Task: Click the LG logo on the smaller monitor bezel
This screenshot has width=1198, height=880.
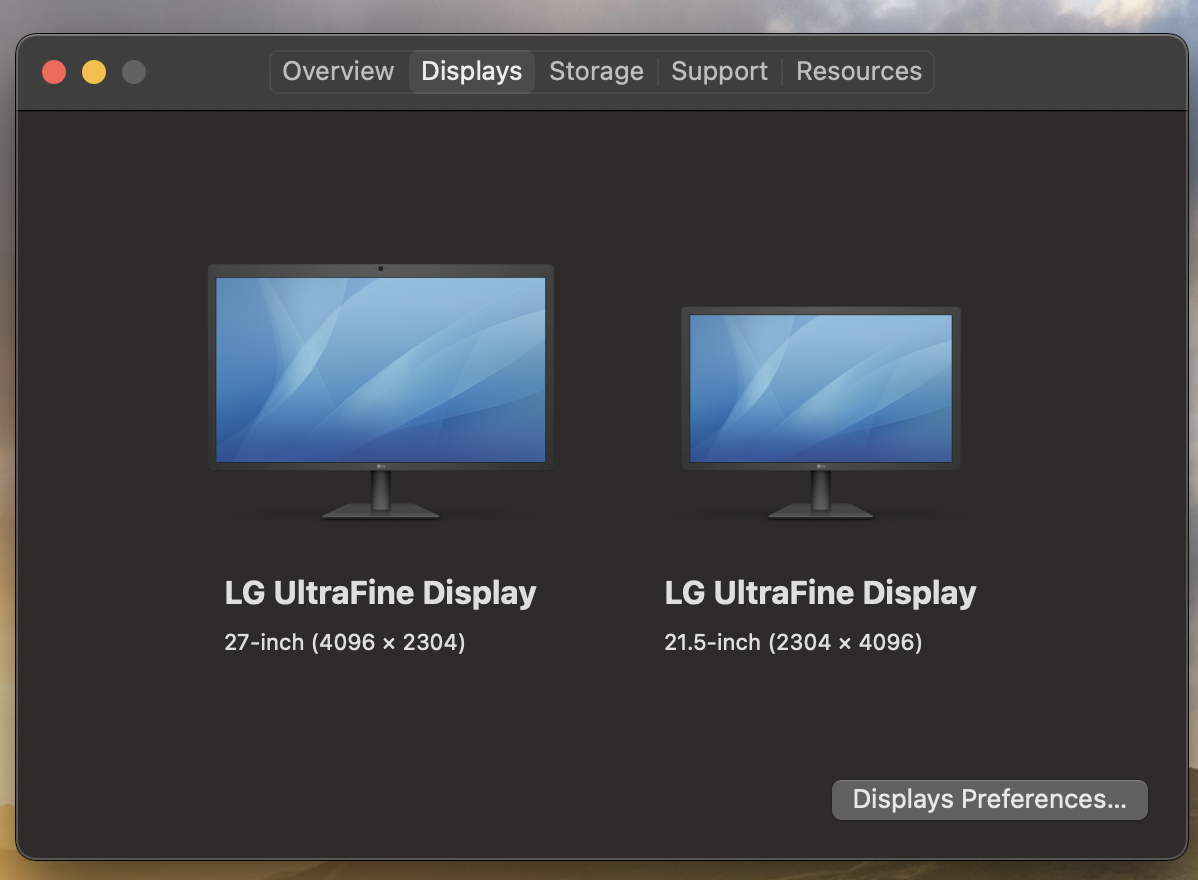Action: 821,466
